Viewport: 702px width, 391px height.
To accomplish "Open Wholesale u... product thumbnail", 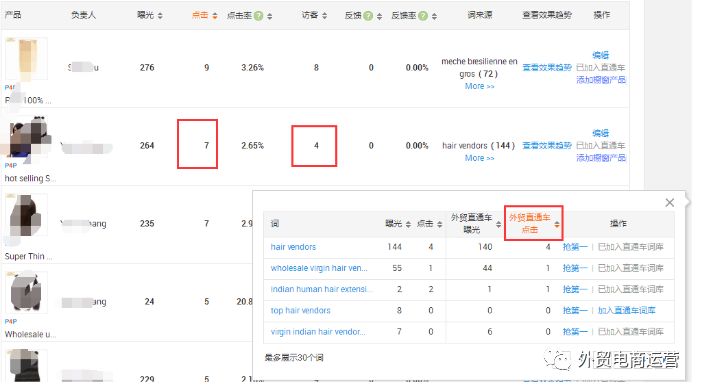I will click(26, 292).
